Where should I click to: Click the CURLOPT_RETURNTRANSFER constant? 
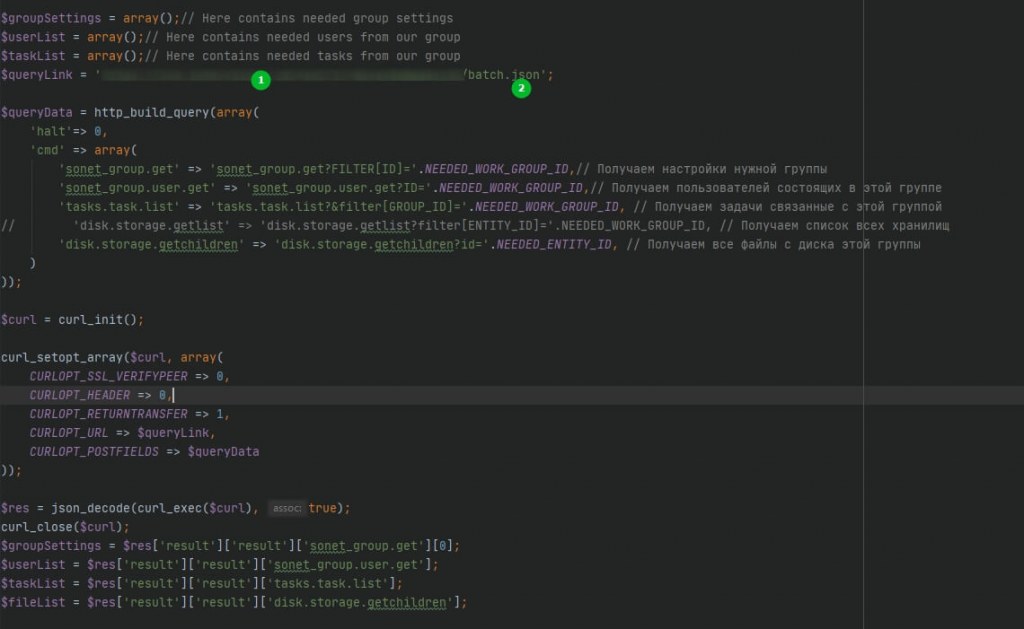coord(108,414)
